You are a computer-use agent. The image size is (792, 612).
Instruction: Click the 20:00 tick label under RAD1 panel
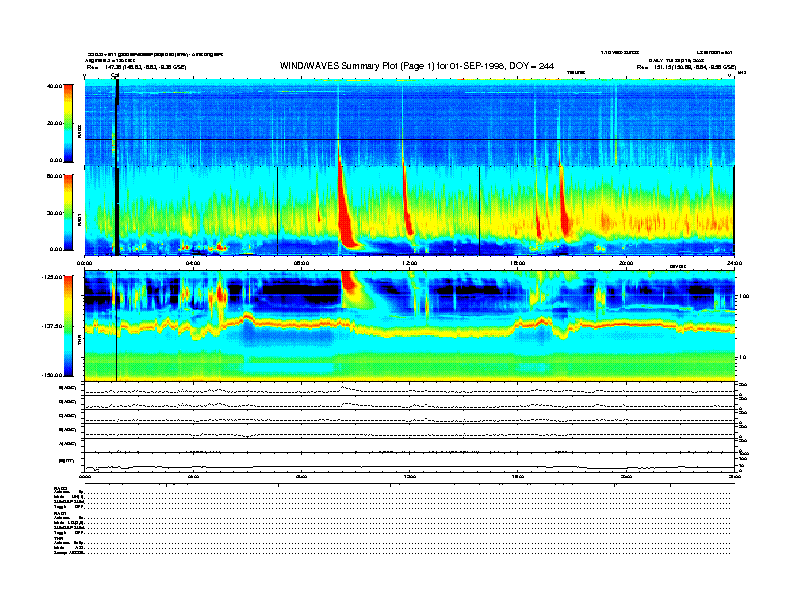pyautogui.click(x=626, y=263)
